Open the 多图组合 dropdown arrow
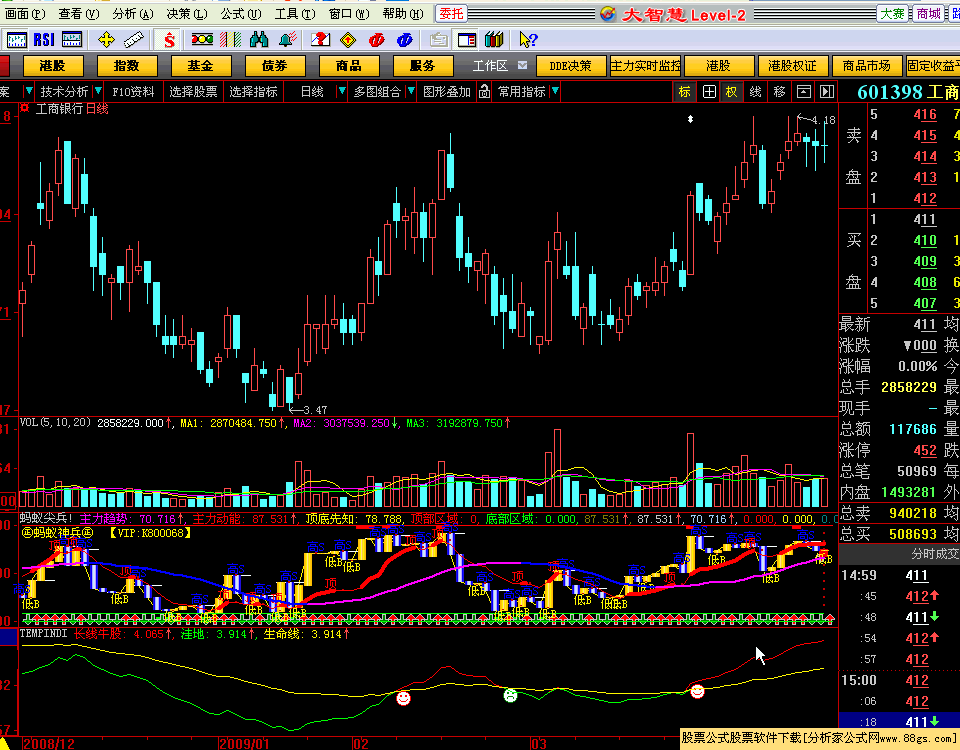Screen dimensions: 960x750 (411, 91)
